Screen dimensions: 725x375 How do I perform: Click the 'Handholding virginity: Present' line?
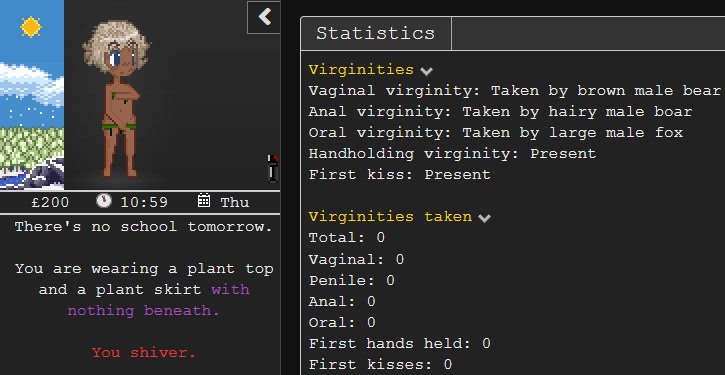coord(452,154)
